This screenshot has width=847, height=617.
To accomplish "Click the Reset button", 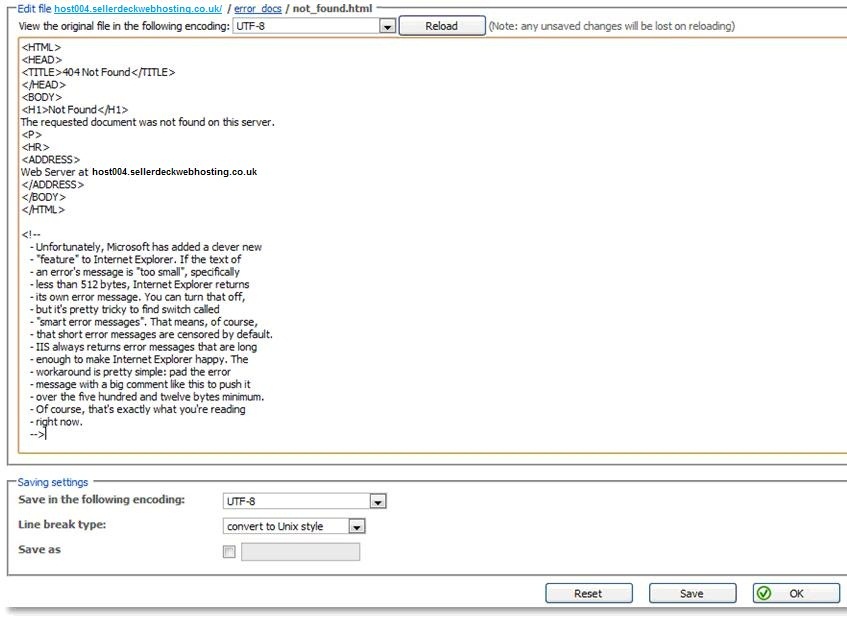I will click(588, 593).
